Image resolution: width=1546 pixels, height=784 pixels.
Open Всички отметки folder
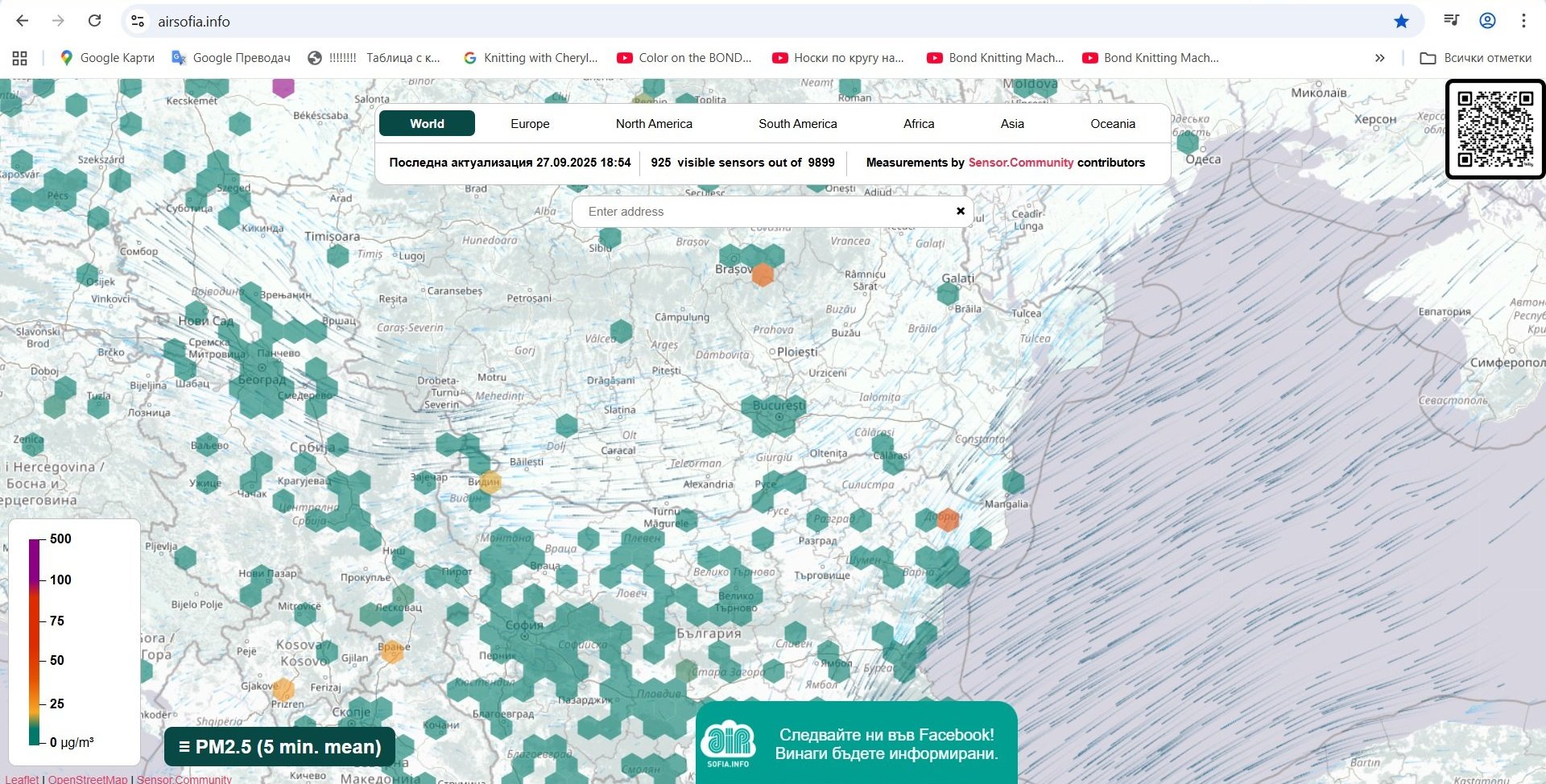click(x=1476, y=58)
